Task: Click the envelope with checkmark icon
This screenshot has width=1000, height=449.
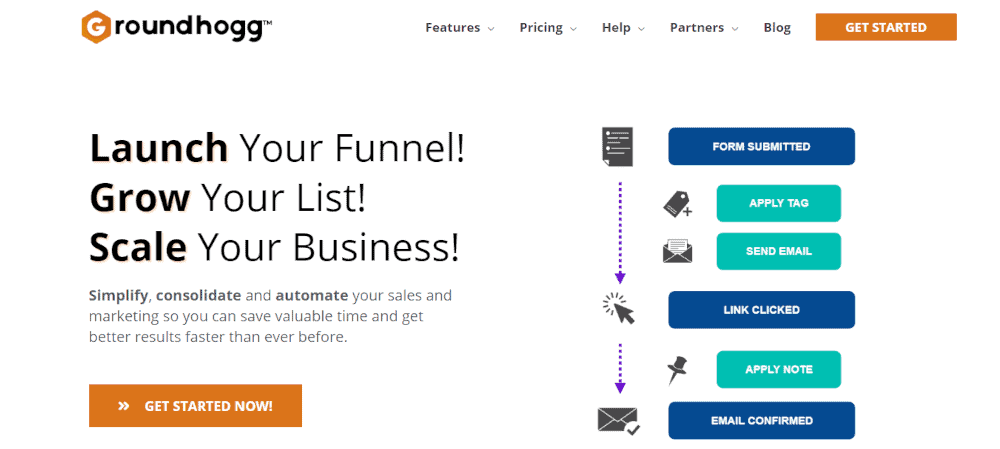Action: point(619,421)
